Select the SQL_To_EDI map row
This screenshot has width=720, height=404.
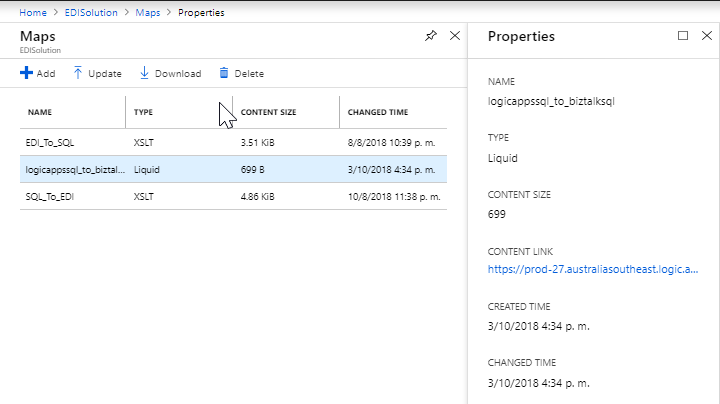click(233, 196)
